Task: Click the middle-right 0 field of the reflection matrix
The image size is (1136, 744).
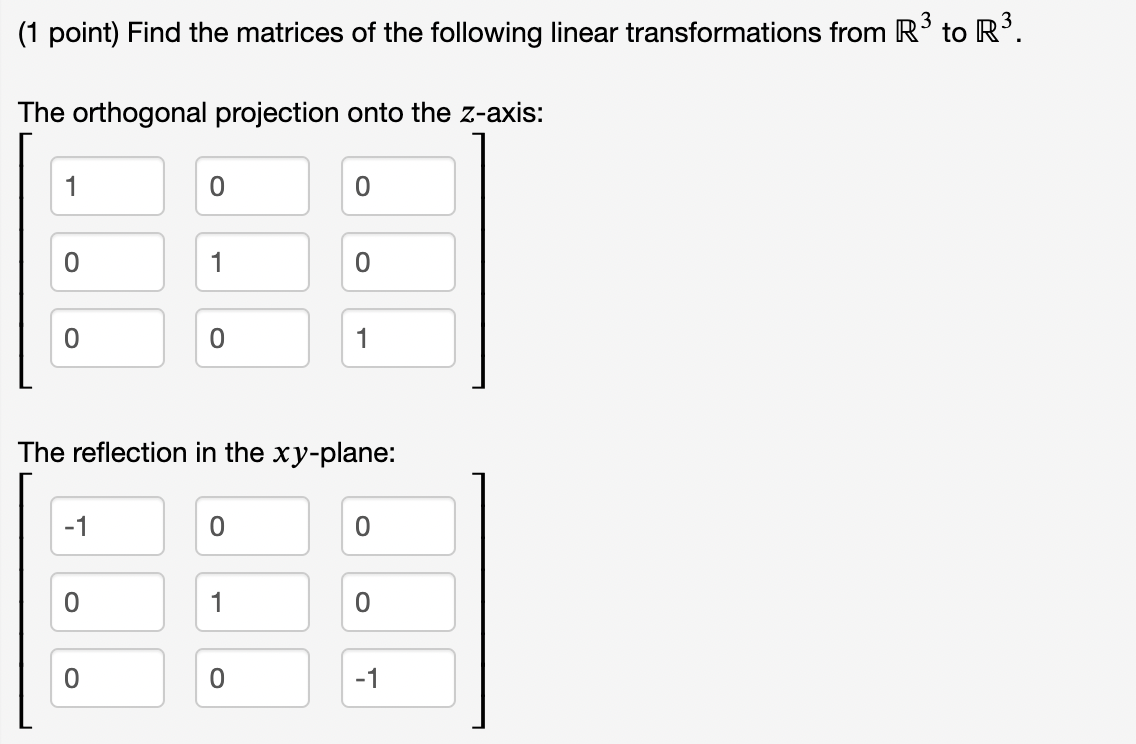Action: click(x=398, y=602)
